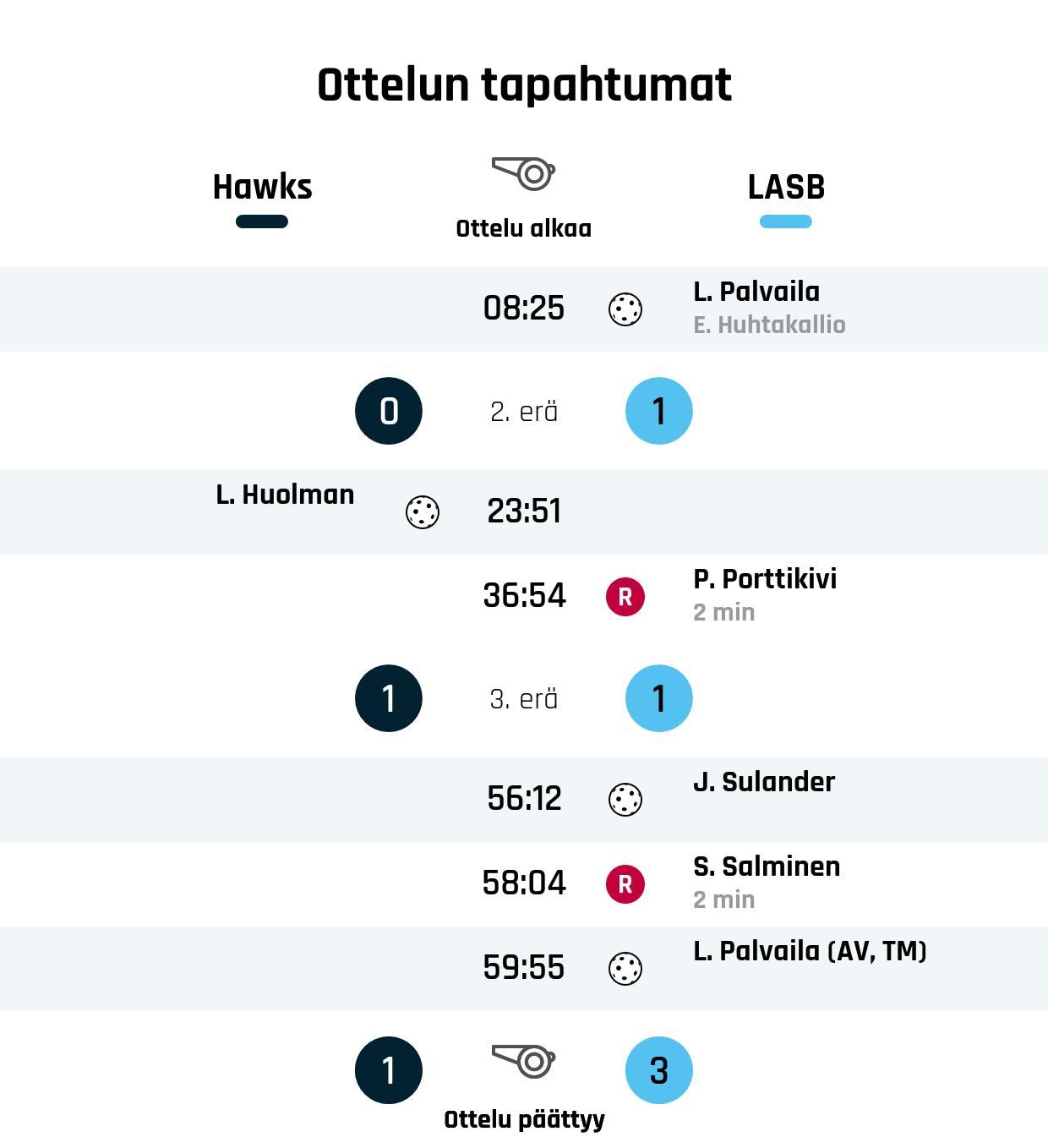Click the goal ball icon beside L. Huolman
This screenshot has height=1148, width=1048.
423,512
